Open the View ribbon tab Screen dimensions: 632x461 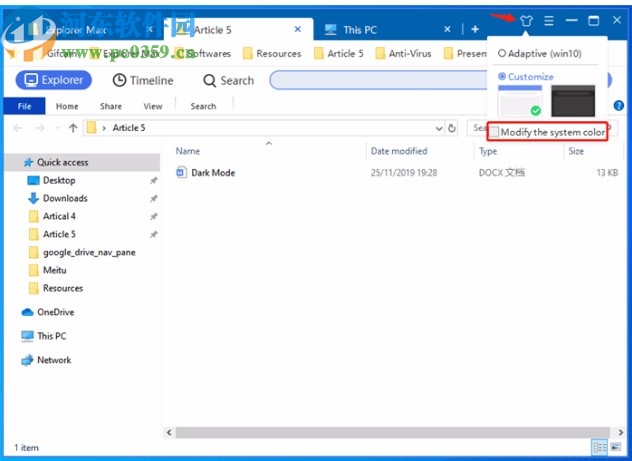[153, 106]
